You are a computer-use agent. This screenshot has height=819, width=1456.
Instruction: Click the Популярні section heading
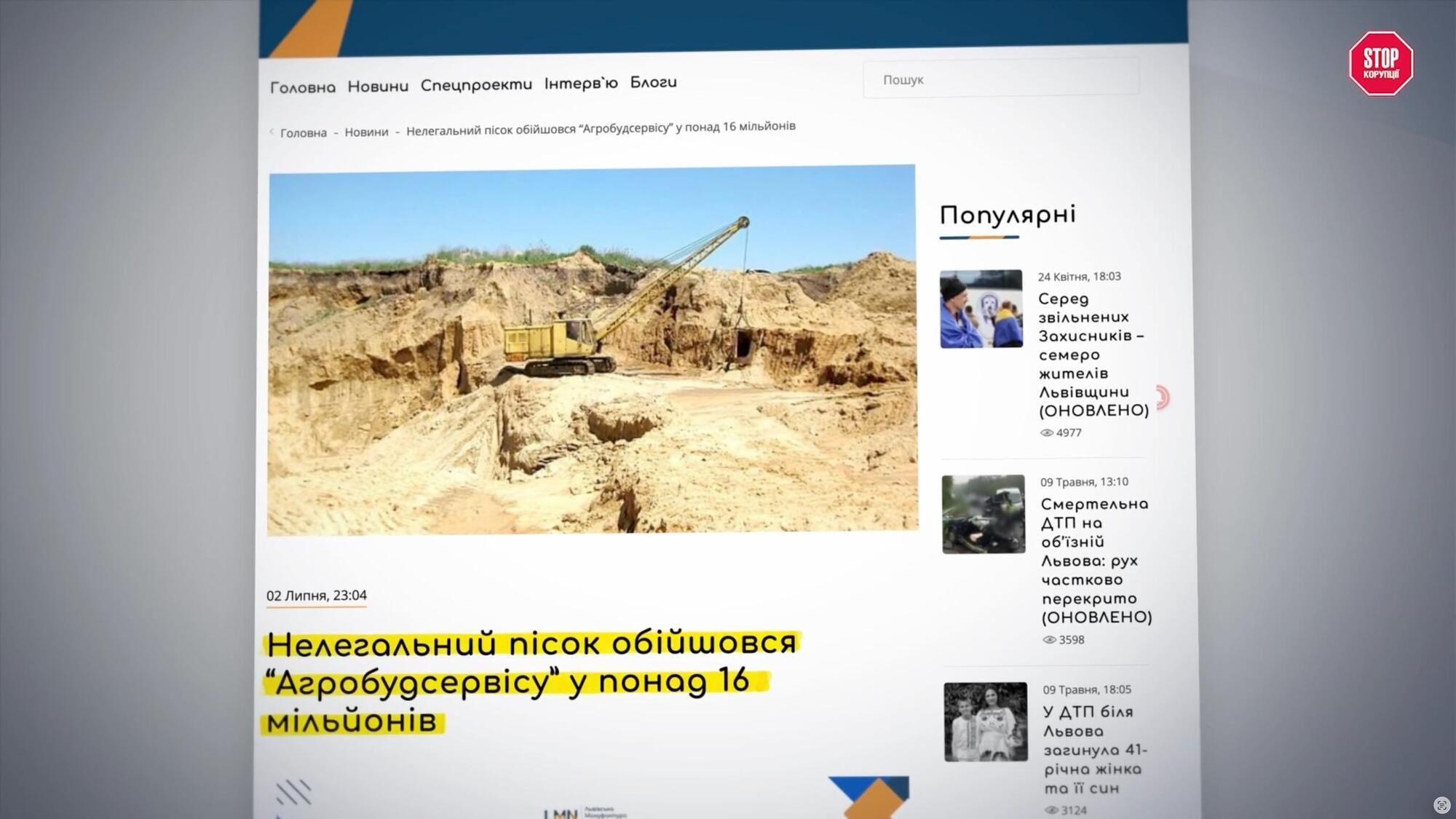[1008, 215]
